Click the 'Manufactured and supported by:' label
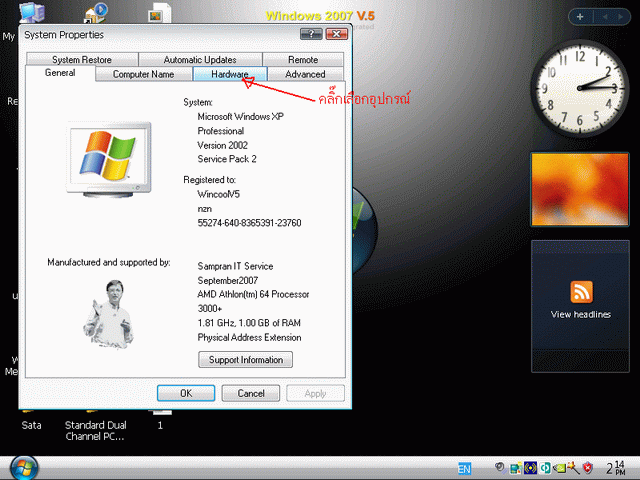Viewport: 640px width, 480px height. point(109,262)
